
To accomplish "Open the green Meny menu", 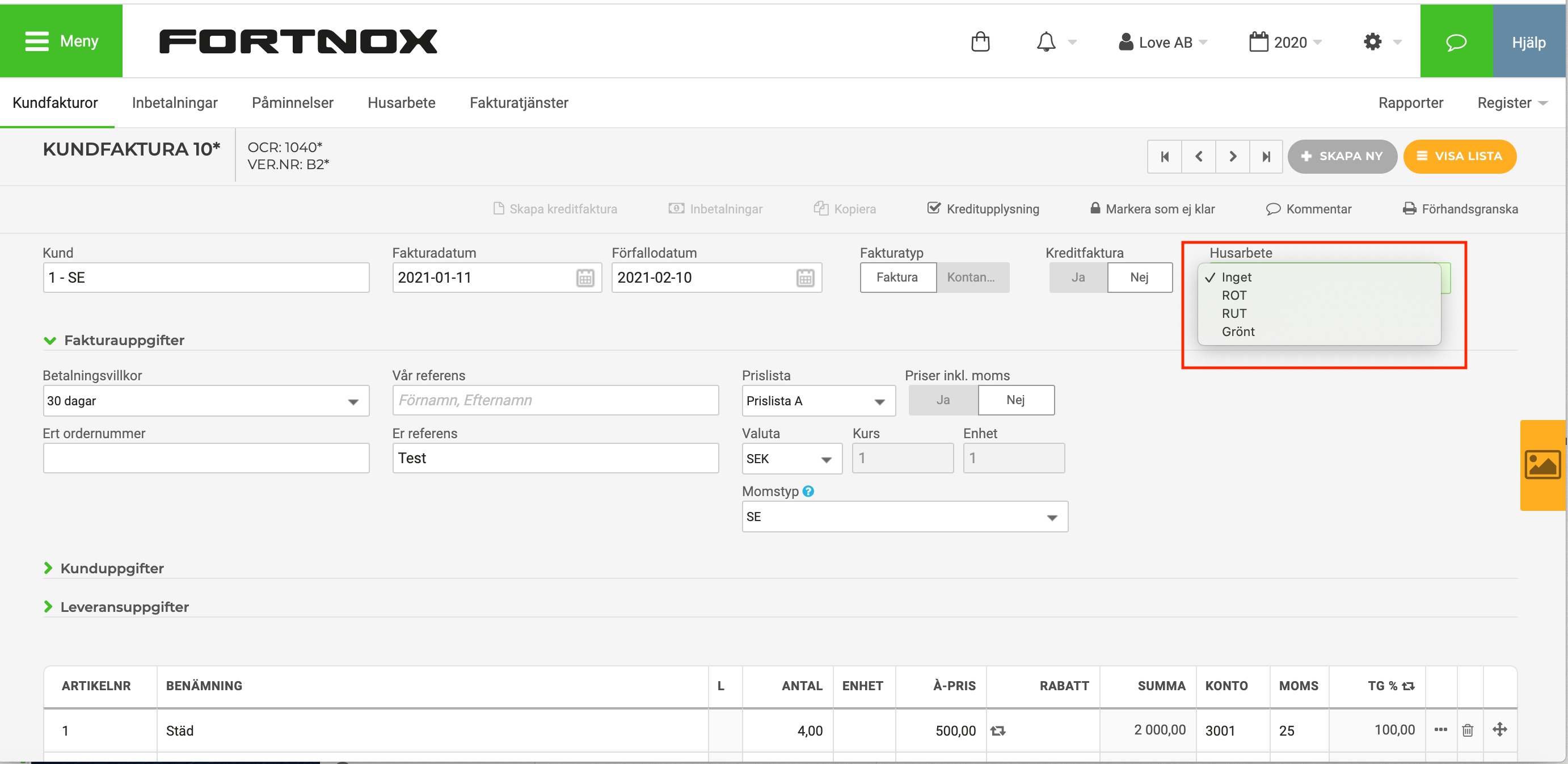I will click(61, 41).
